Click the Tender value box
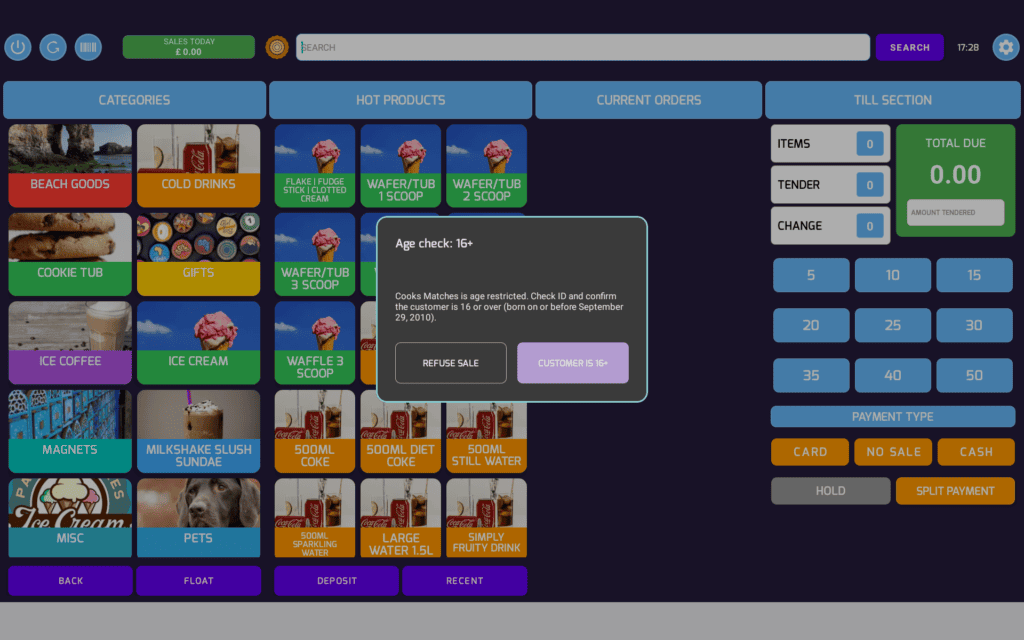The image size is (1024, 640). 870,185
